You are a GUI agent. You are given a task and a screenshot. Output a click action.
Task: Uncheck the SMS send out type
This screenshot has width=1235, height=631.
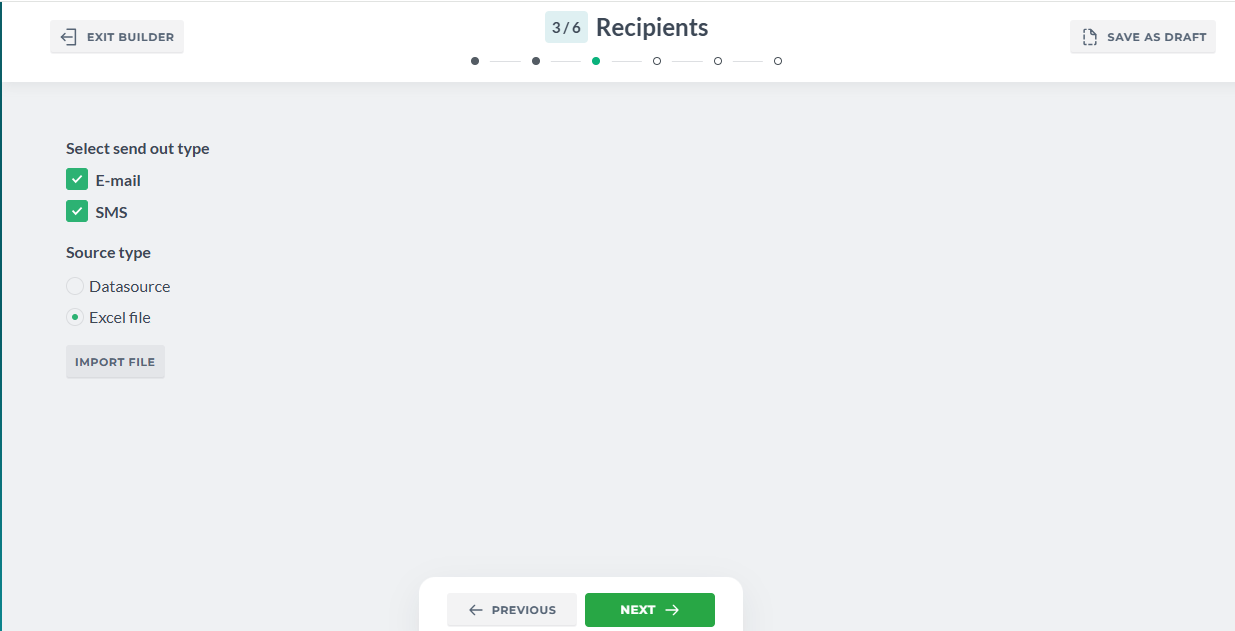click(x=77, y=212)
